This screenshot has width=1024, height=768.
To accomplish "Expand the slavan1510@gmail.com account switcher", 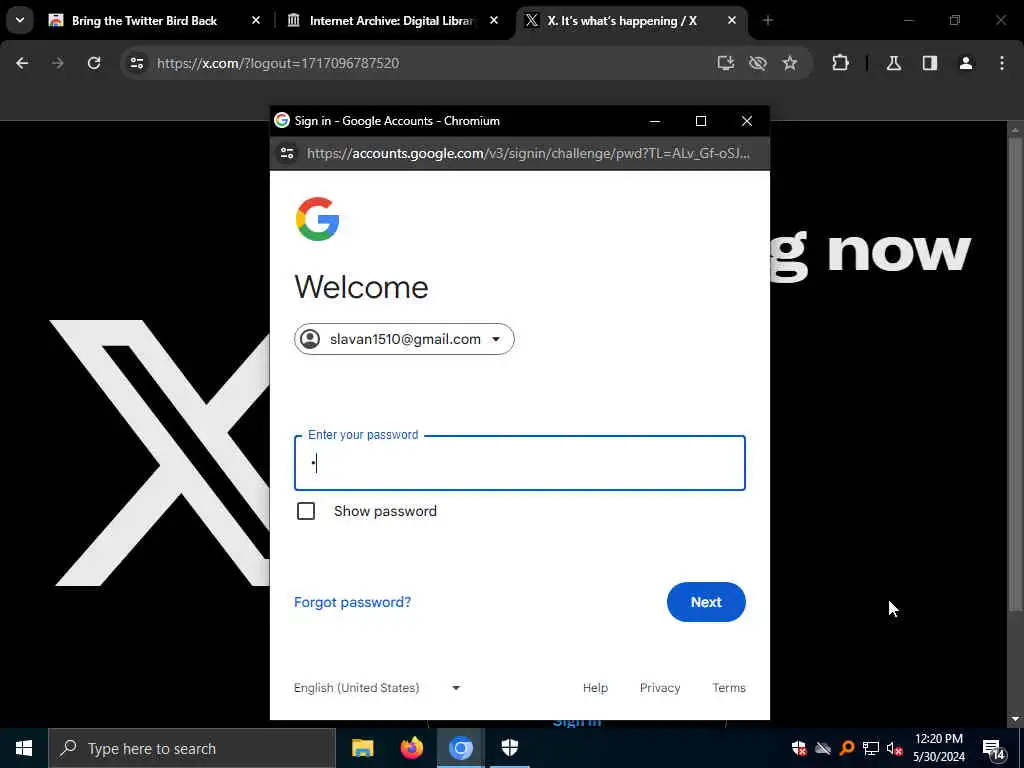I will click(x=404, y=339).
